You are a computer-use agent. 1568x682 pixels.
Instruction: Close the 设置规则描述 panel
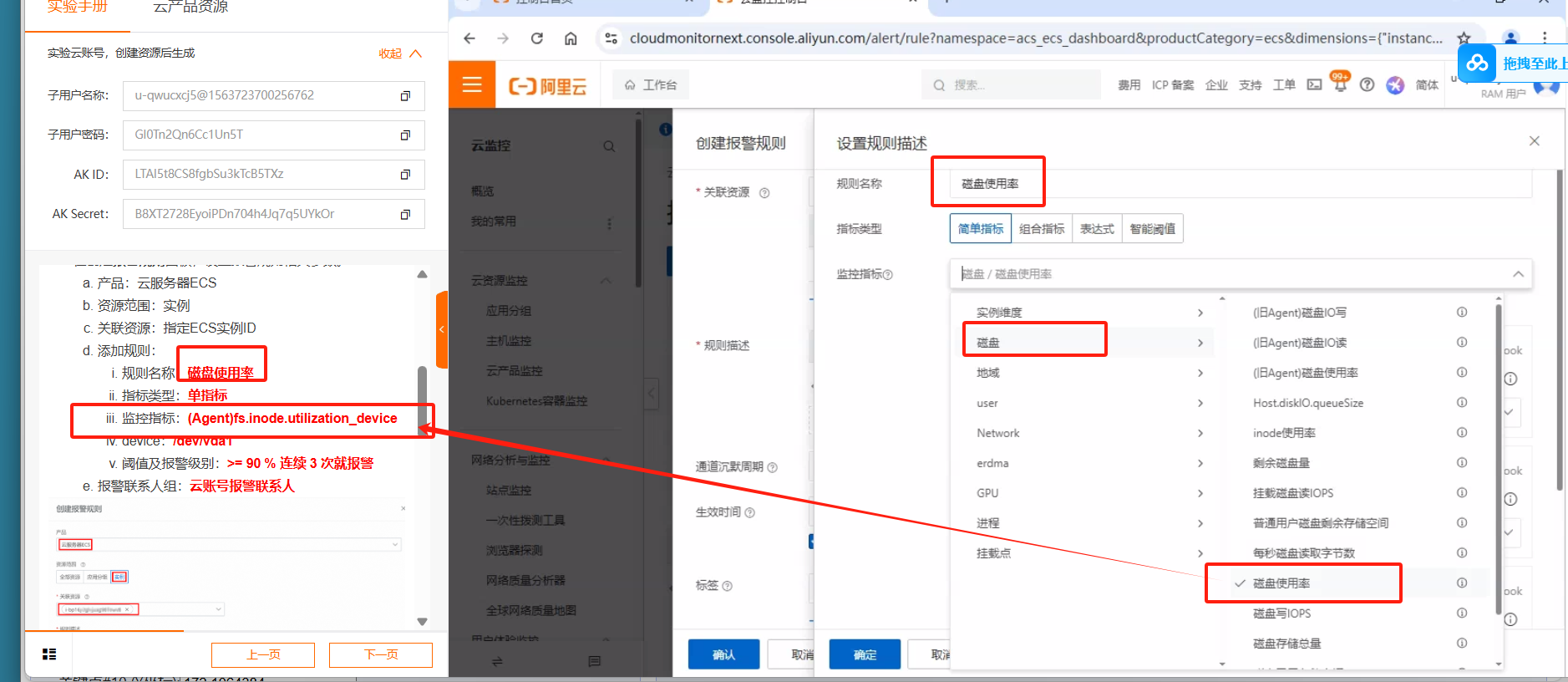[x=1535, y=141]
